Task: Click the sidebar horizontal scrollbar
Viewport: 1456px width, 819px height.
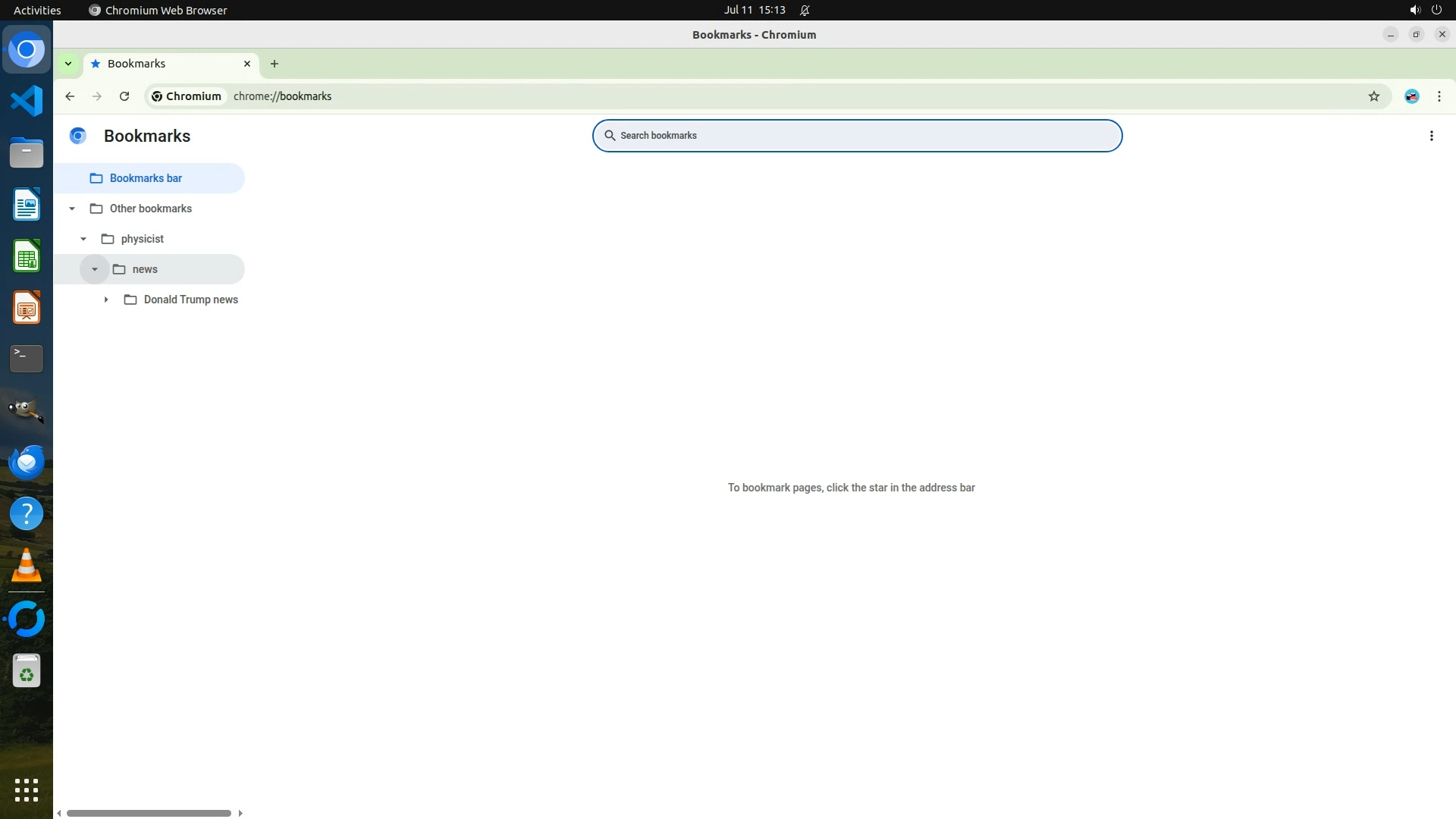Action: click(x=149, y=813)
